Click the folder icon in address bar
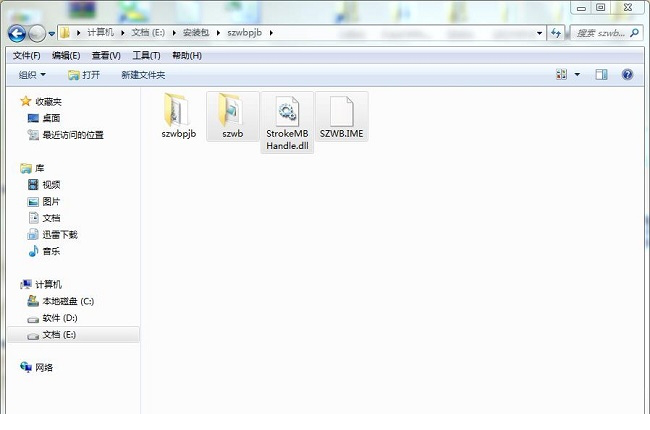 65,33
